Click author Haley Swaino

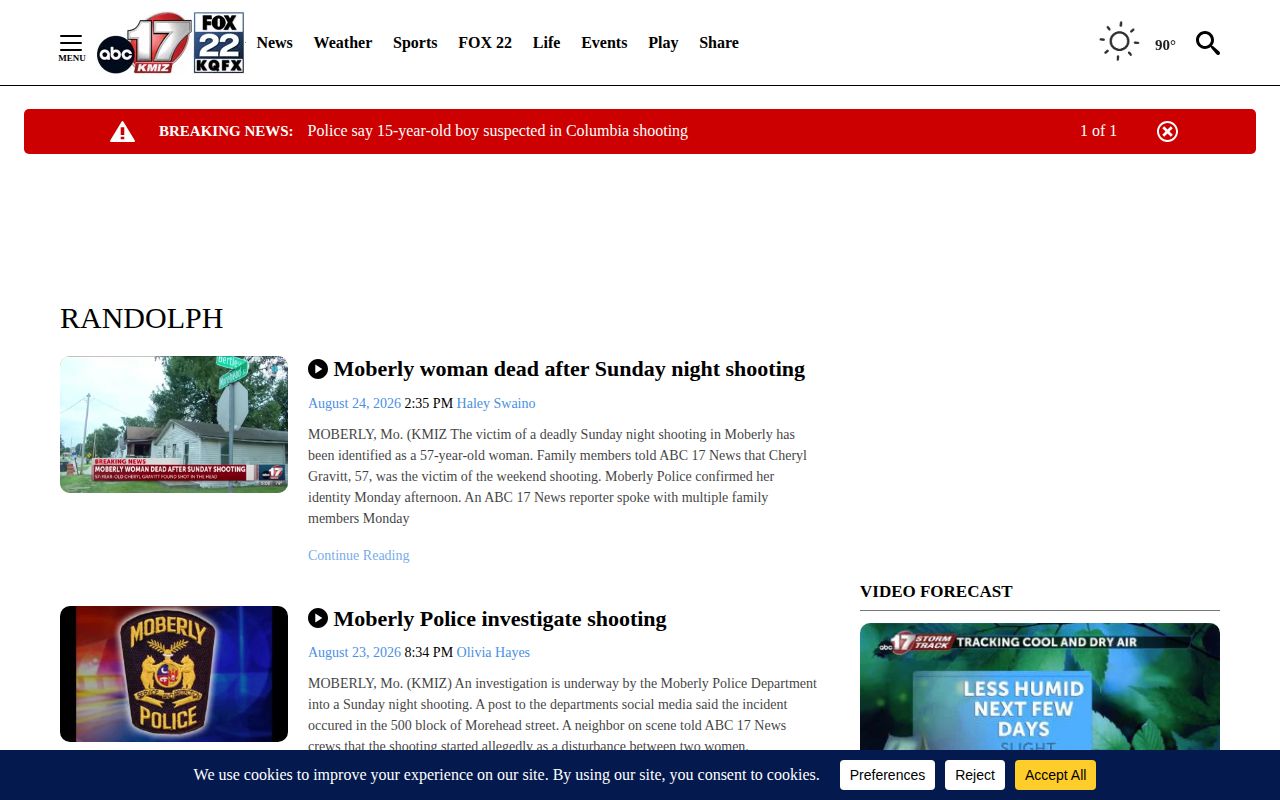click(x=496, y=403)
